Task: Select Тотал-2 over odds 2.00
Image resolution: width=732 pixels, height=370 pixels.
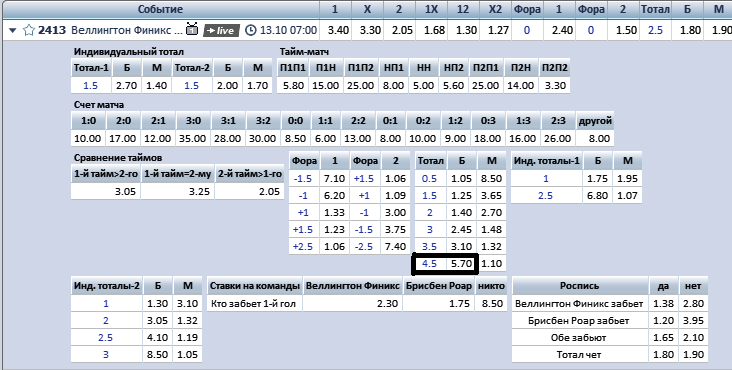Action: pos(228,85)
